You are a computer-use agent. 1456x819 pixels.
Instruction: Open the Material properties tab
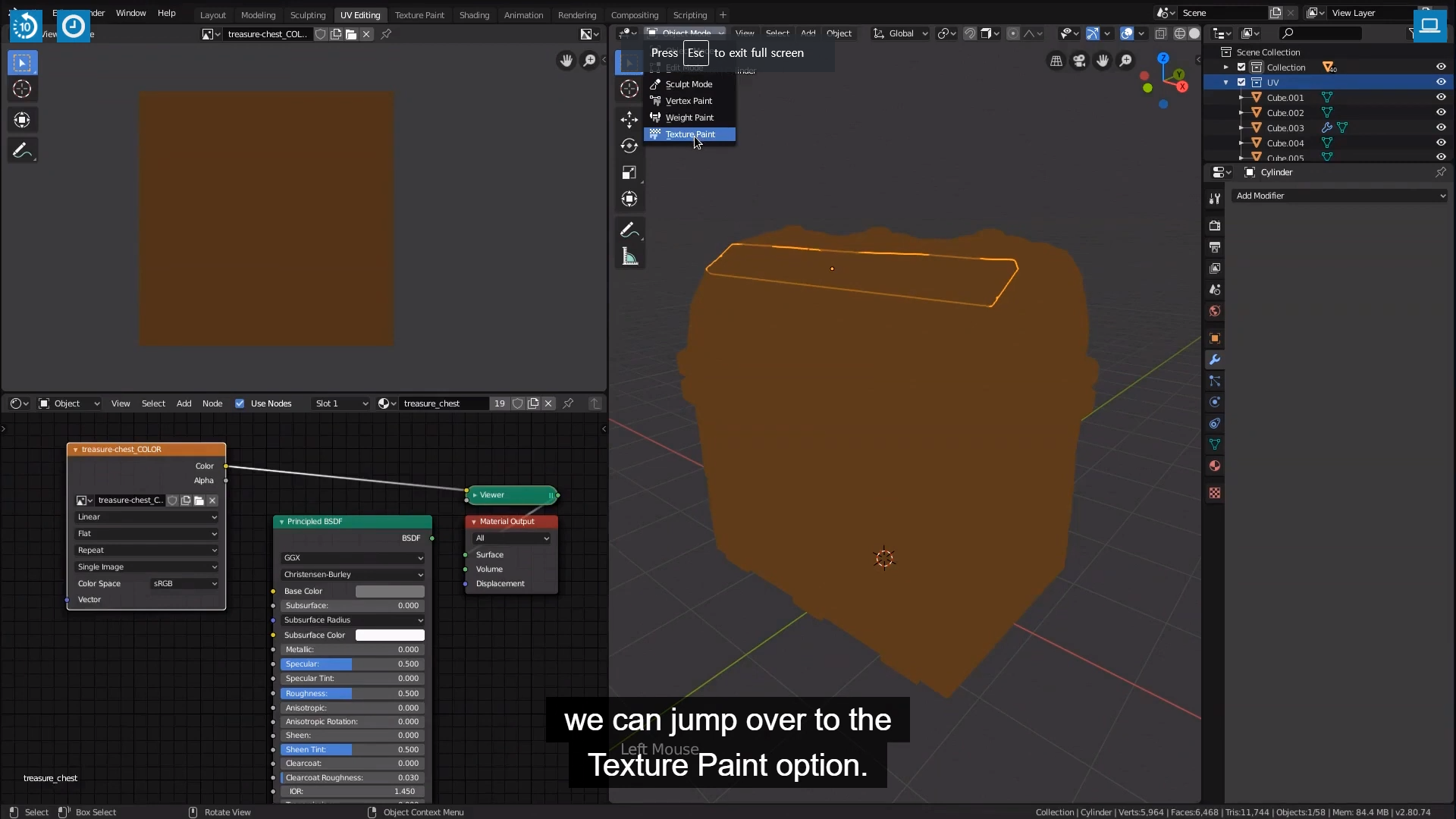click(1215, 466)
